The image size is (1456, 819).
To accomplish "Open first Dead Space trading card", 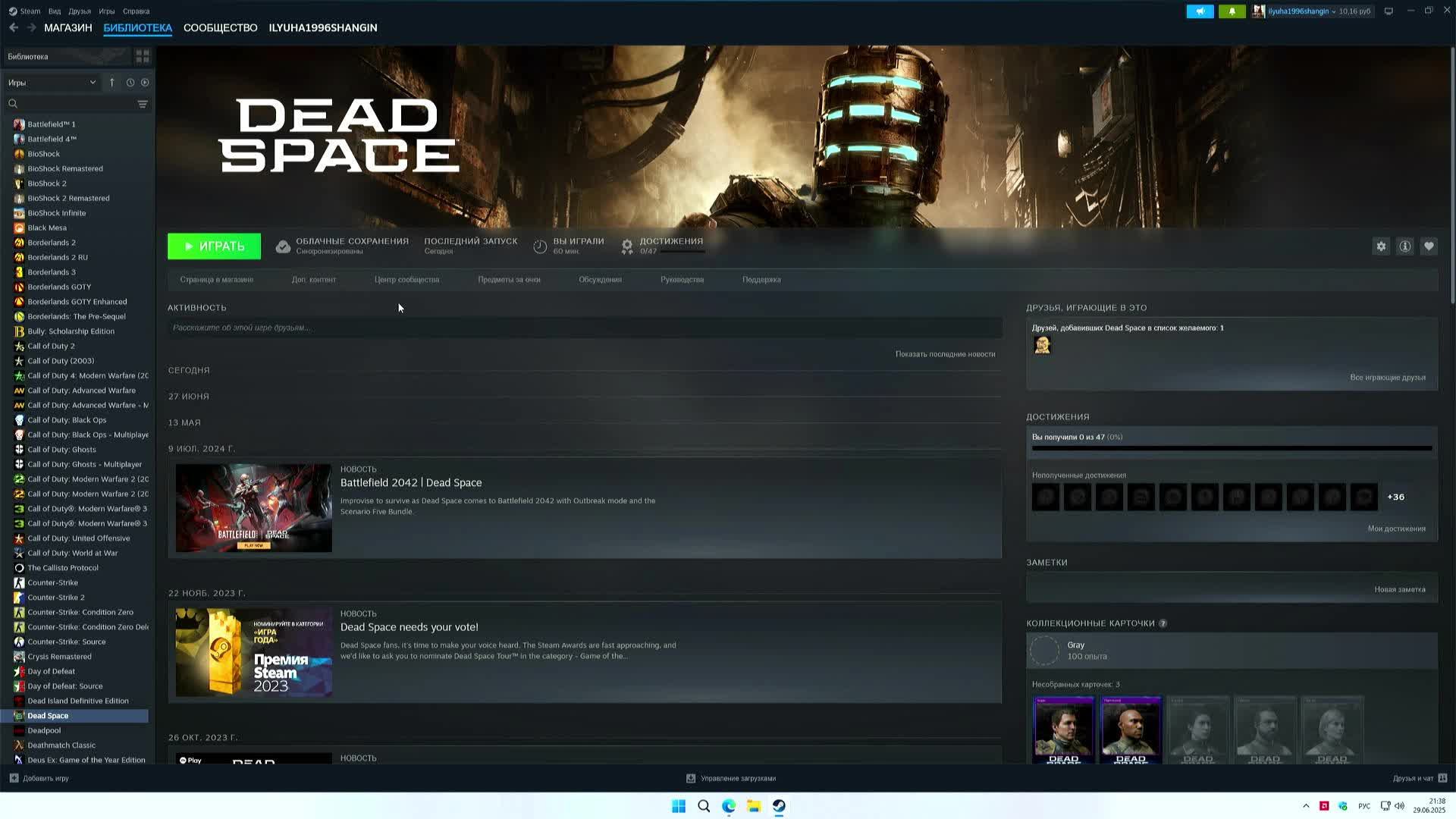I will (1063, 730).
